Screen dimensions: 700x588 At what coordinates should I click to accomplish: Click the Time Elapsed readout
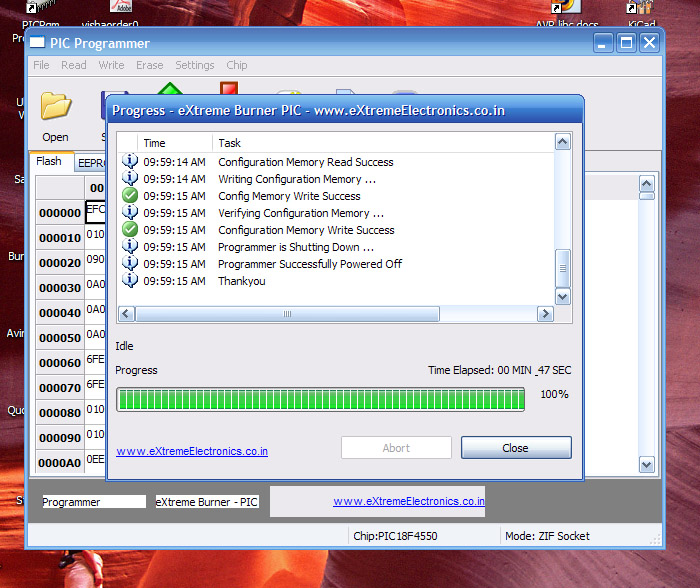coord(500,370)
